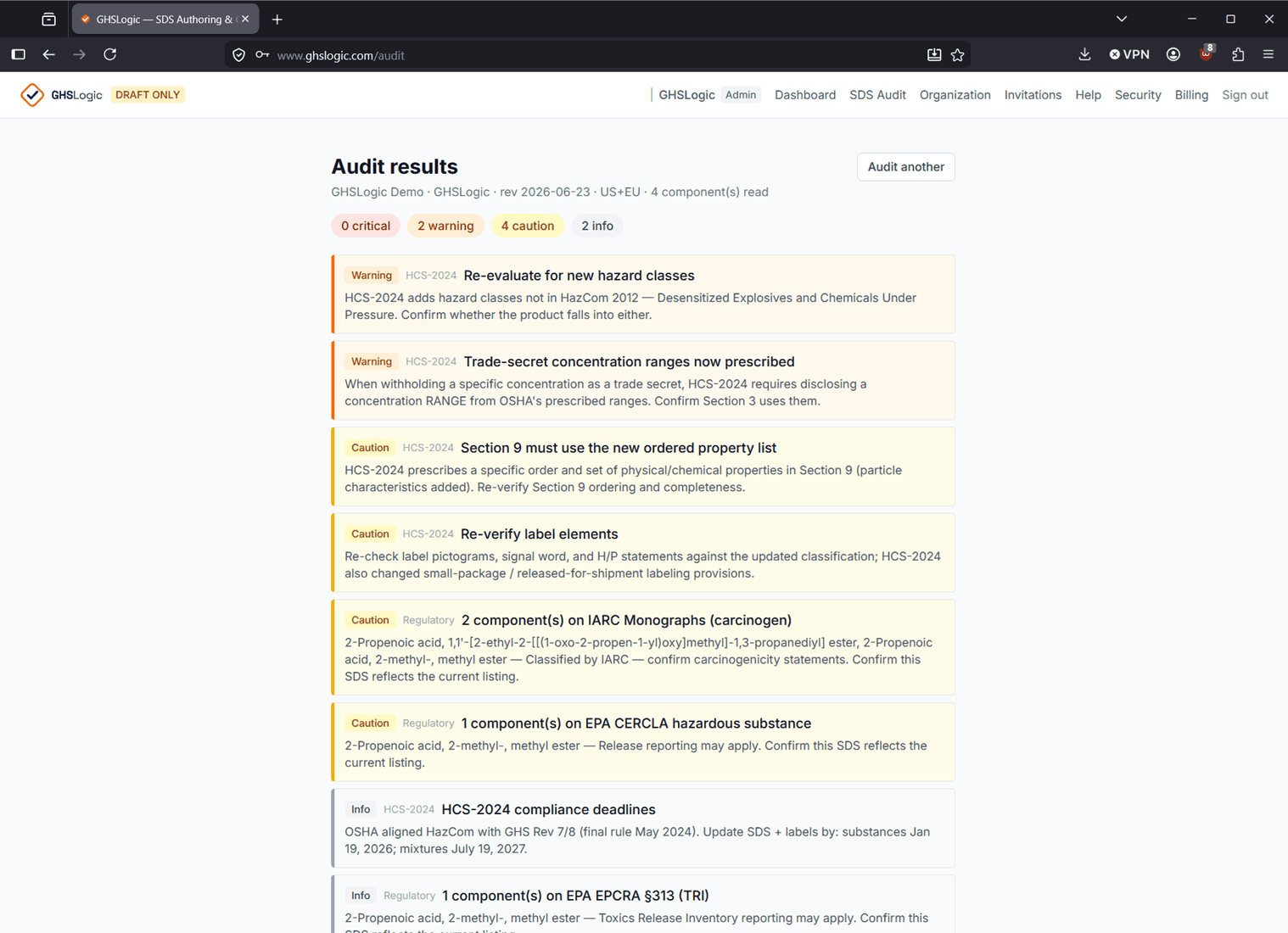Click the 2 warning count pill
The width and height of the screenshot is (1288, 933).
(445, 226)
